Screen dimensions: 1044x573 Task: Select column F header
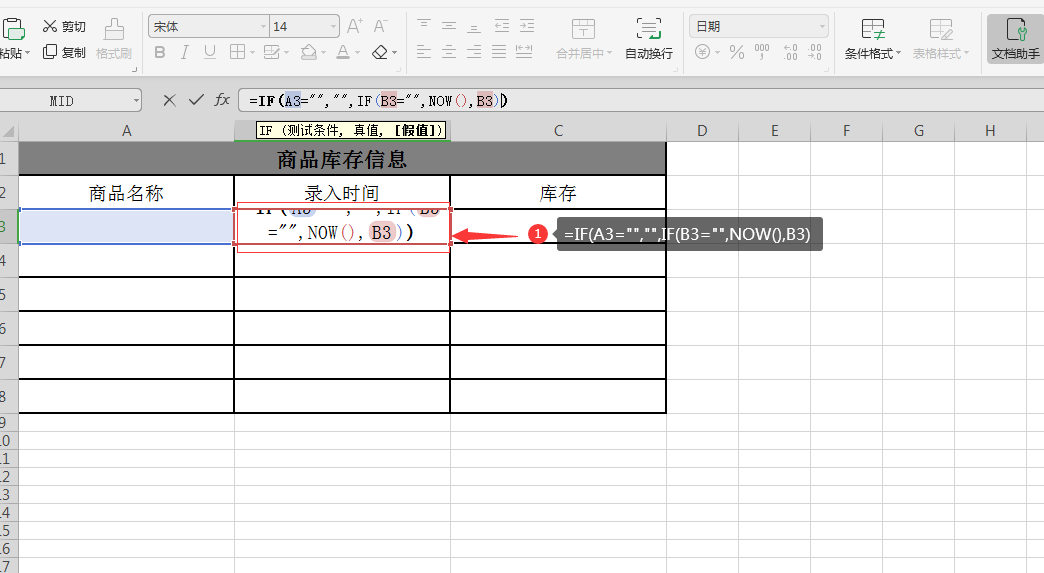[846, 131]
